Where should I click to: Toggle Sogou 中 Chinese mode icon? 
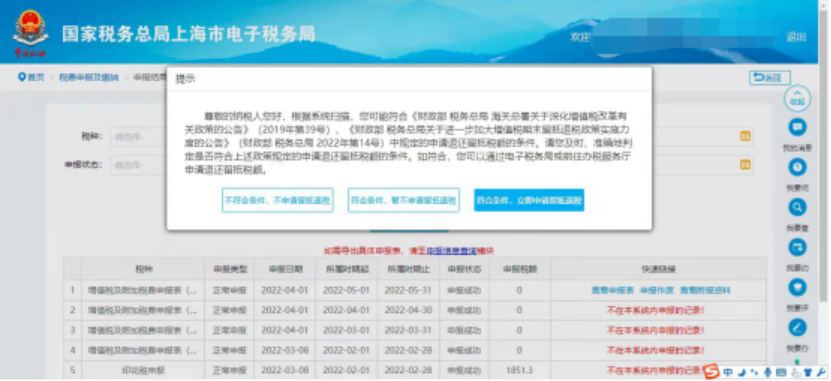[x=728, y=373]
